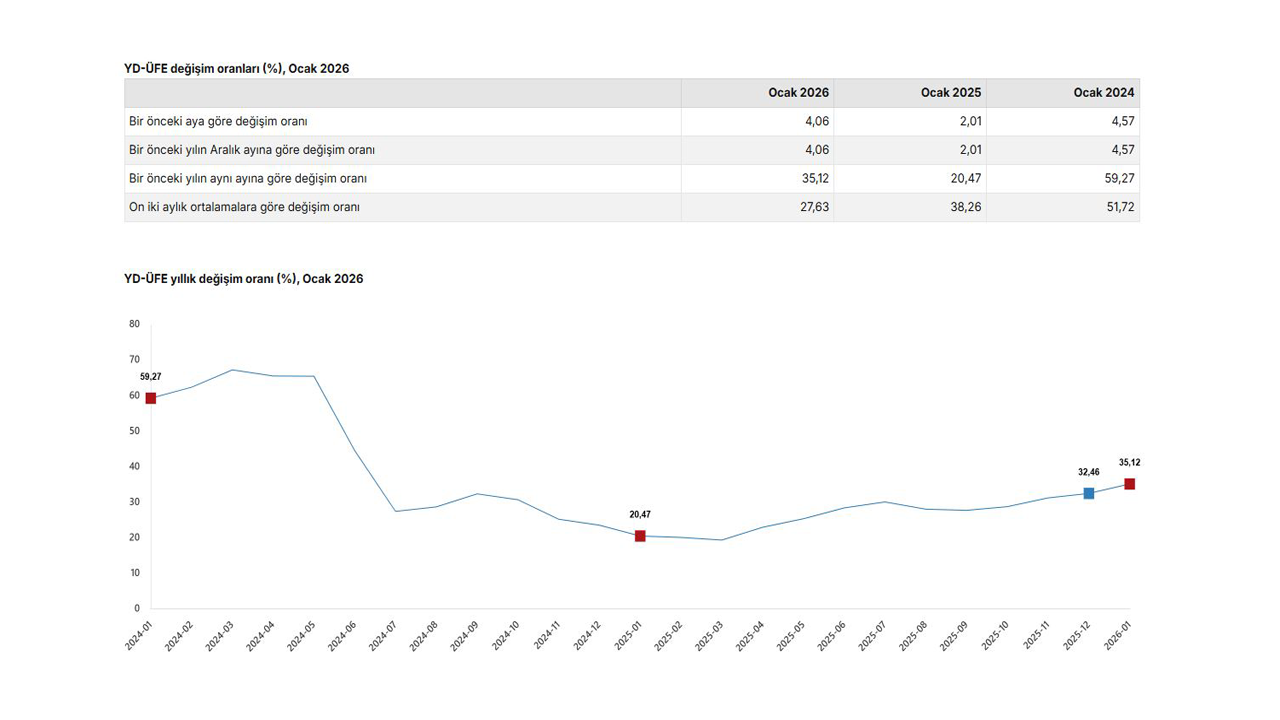
Task: Select the Ocak 2025 column header
Action: pyautogui.click(x=951, y=93)
